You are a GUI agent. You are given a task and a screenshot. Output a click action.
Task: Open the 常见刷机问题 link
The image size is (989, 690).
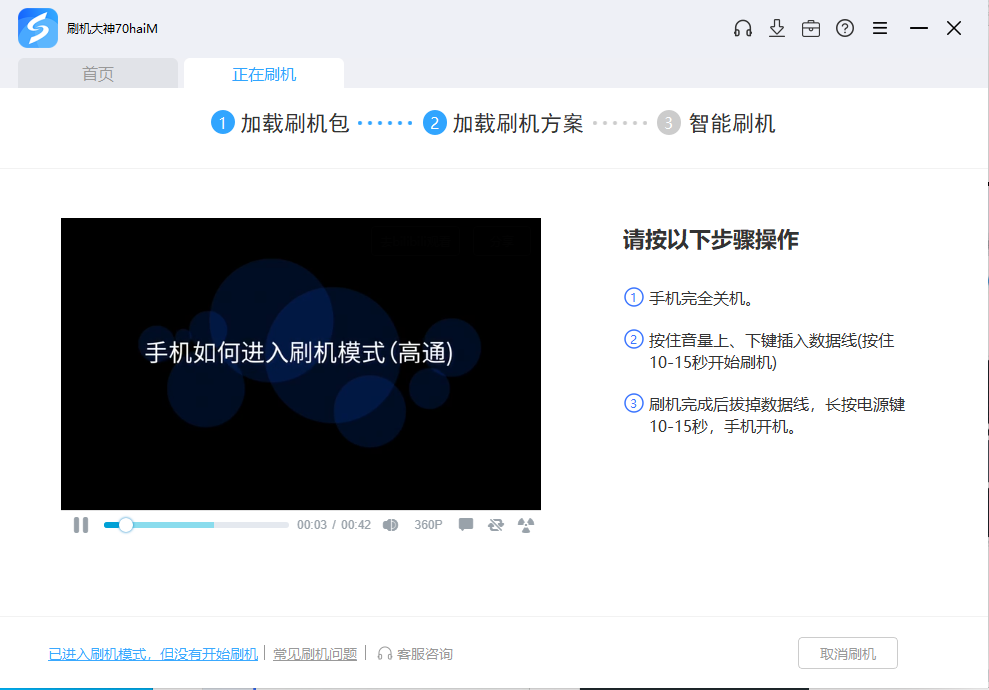pyautogui.click(x=315, y=654)
